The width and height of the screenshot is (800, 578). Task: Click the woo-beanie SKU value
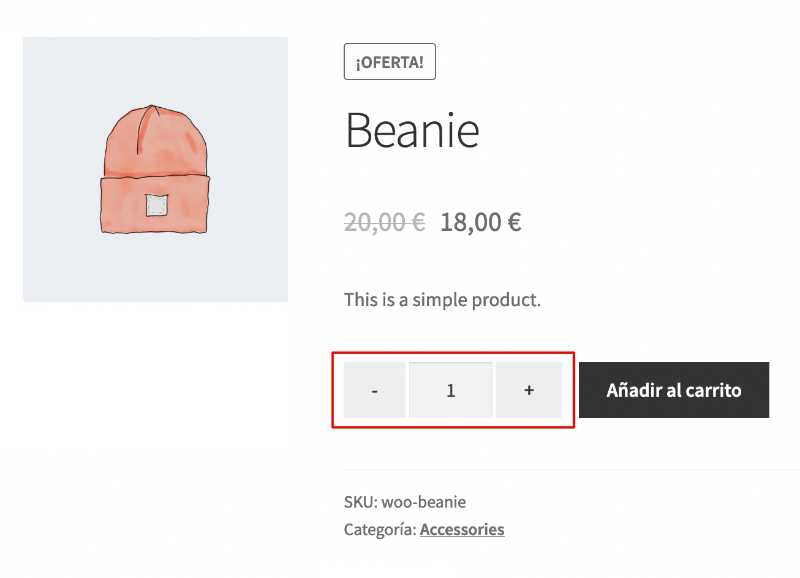423,502
